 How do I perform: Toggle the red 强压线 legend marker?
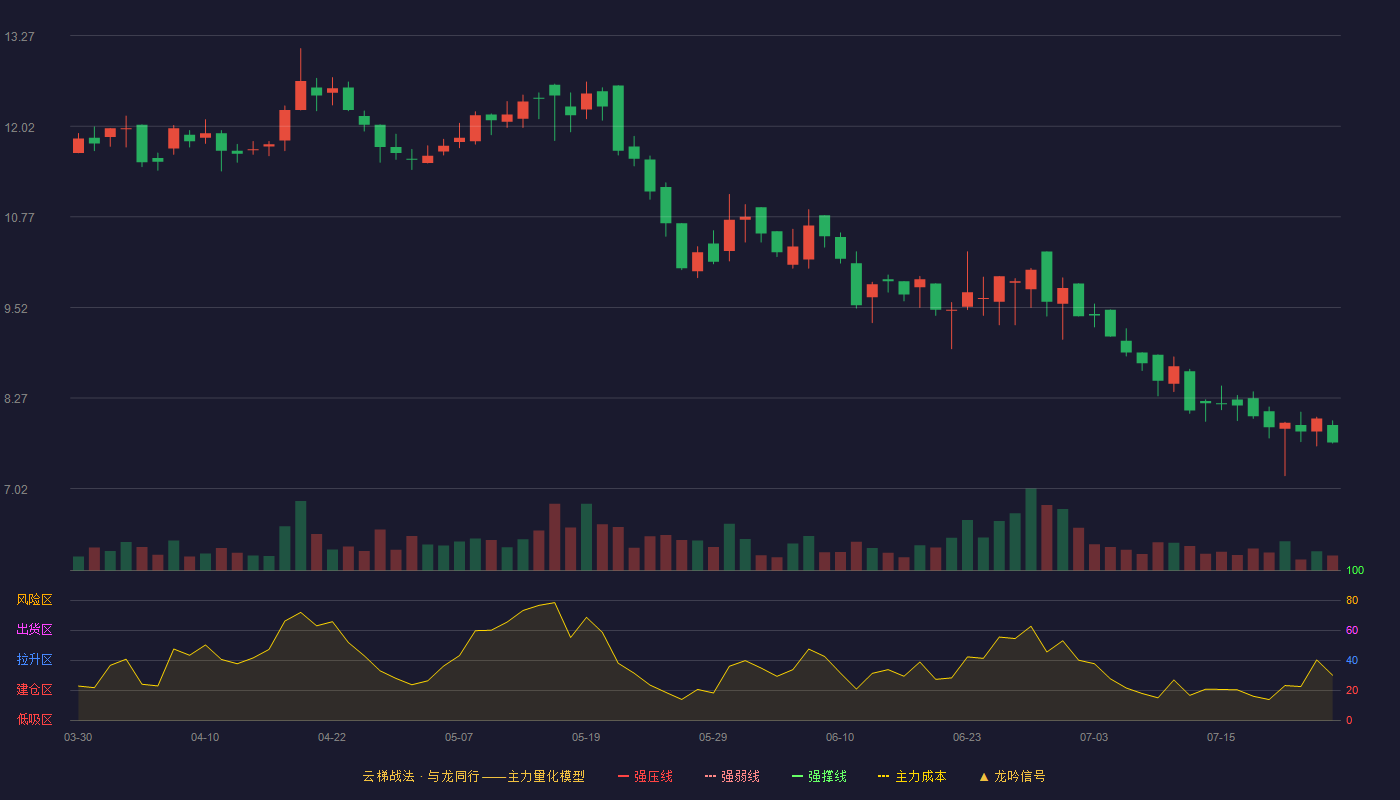623,776
